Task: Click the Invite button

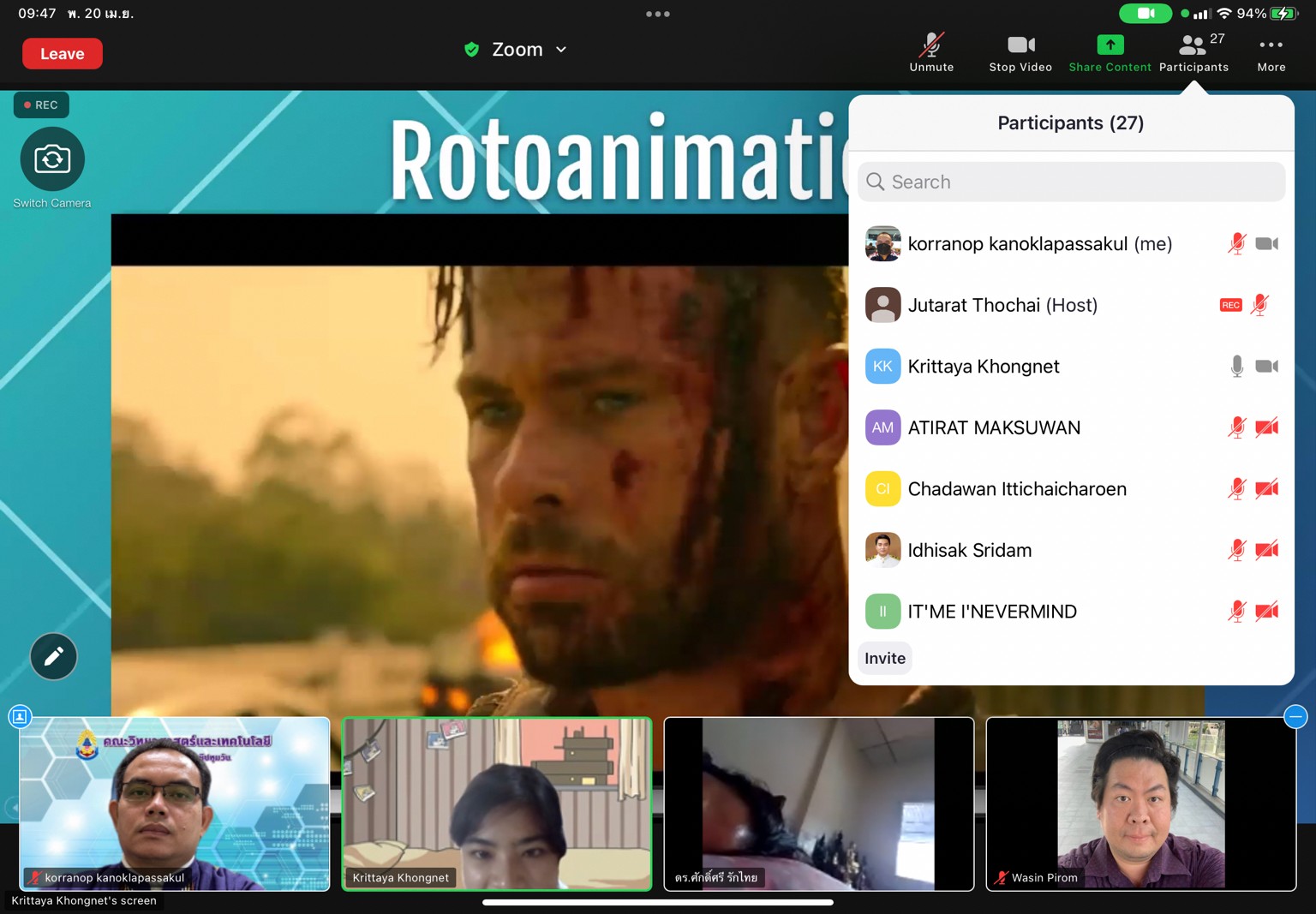Action: [884, 658]
